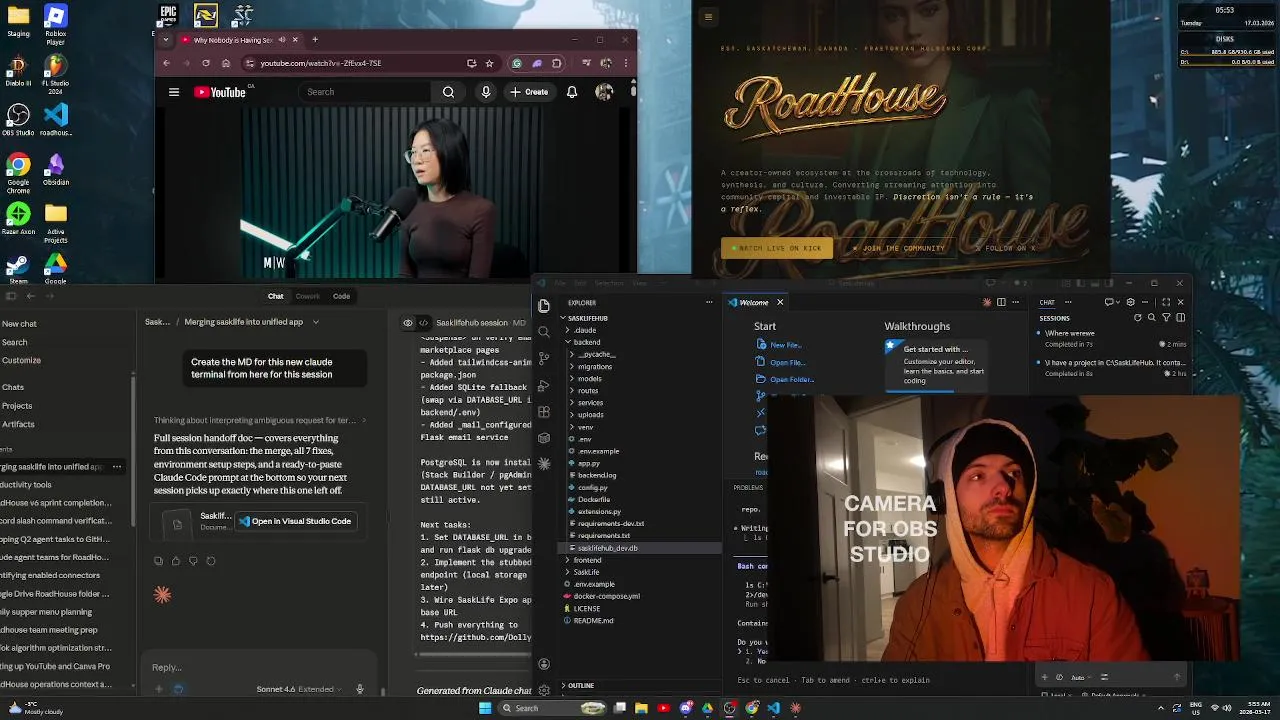Open the Claude icon in the VS Code activity bar

pos(544,464)
